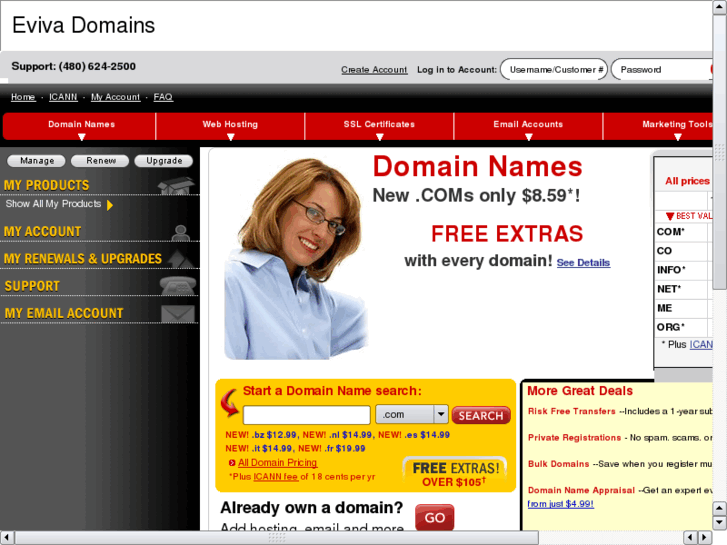Open MY ACCOUNT sidebar section
This screenshot has width=727, height=545.
pos(42,231)
